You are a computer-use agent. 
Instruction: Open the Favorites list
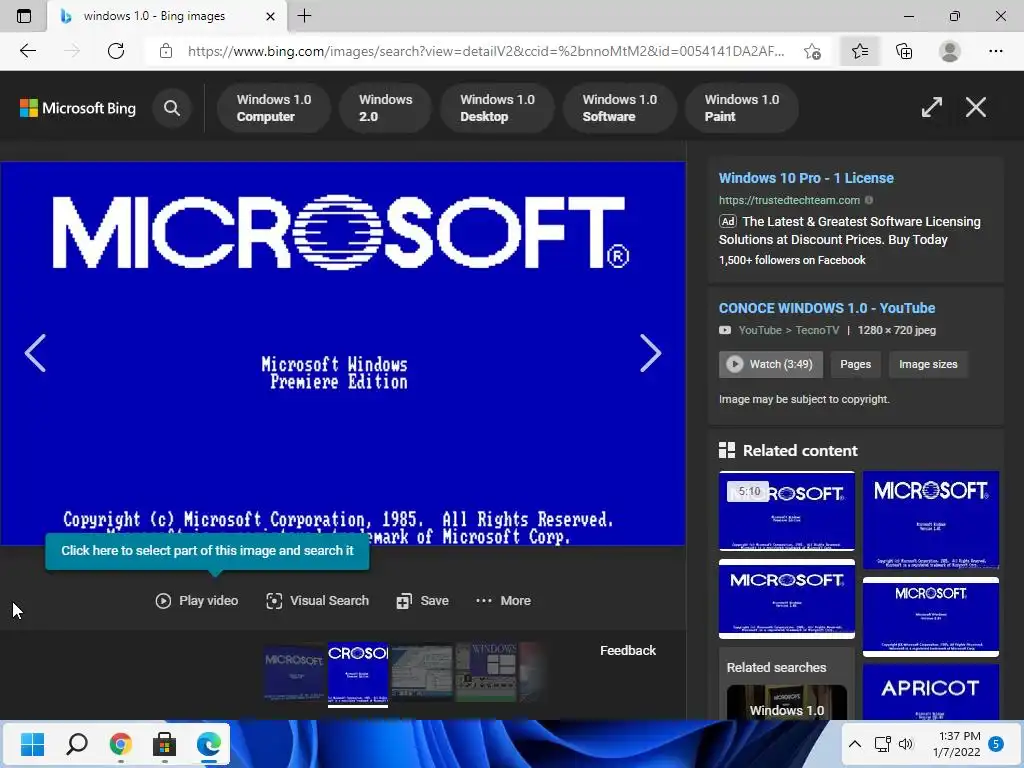click(x=859, y=51)
